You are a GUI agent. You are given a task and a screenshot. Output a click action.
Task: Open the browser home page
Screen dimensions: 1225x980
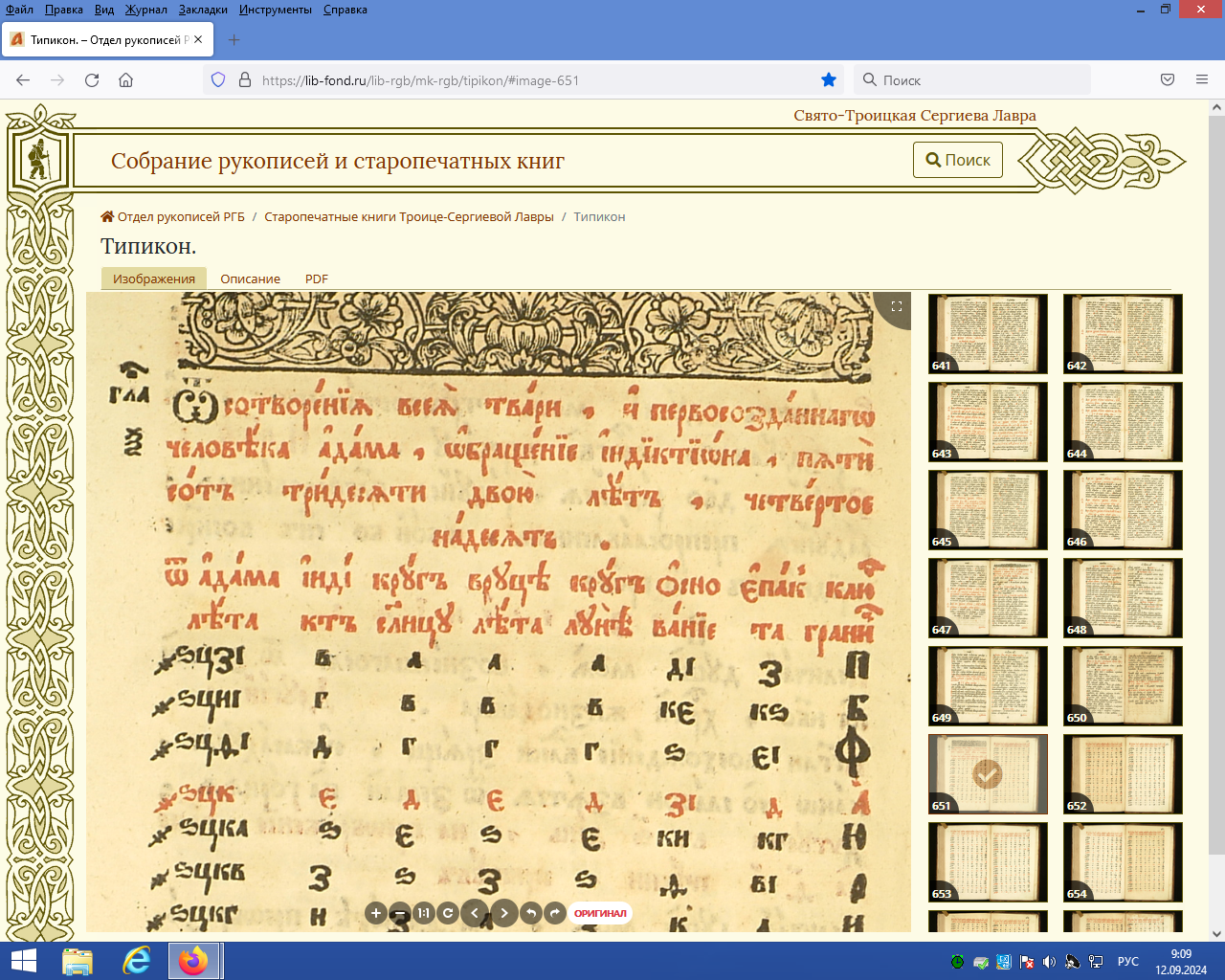click(x=125, y=80)
